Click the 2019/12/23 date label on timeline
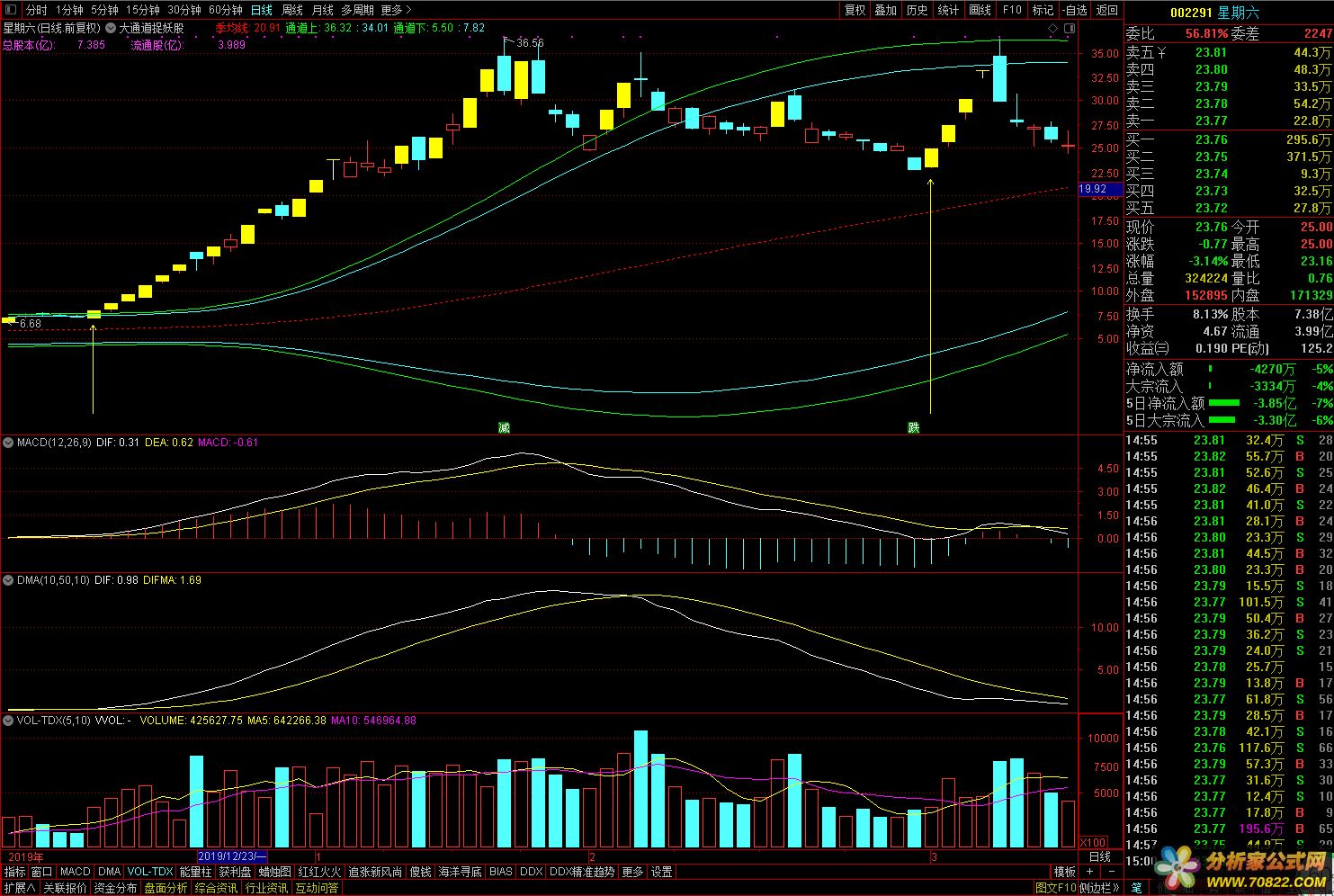 click(231, 856)
